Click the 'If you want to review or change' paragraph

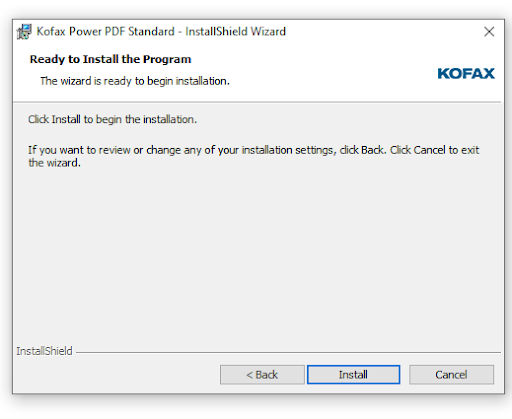coord(253,156)
